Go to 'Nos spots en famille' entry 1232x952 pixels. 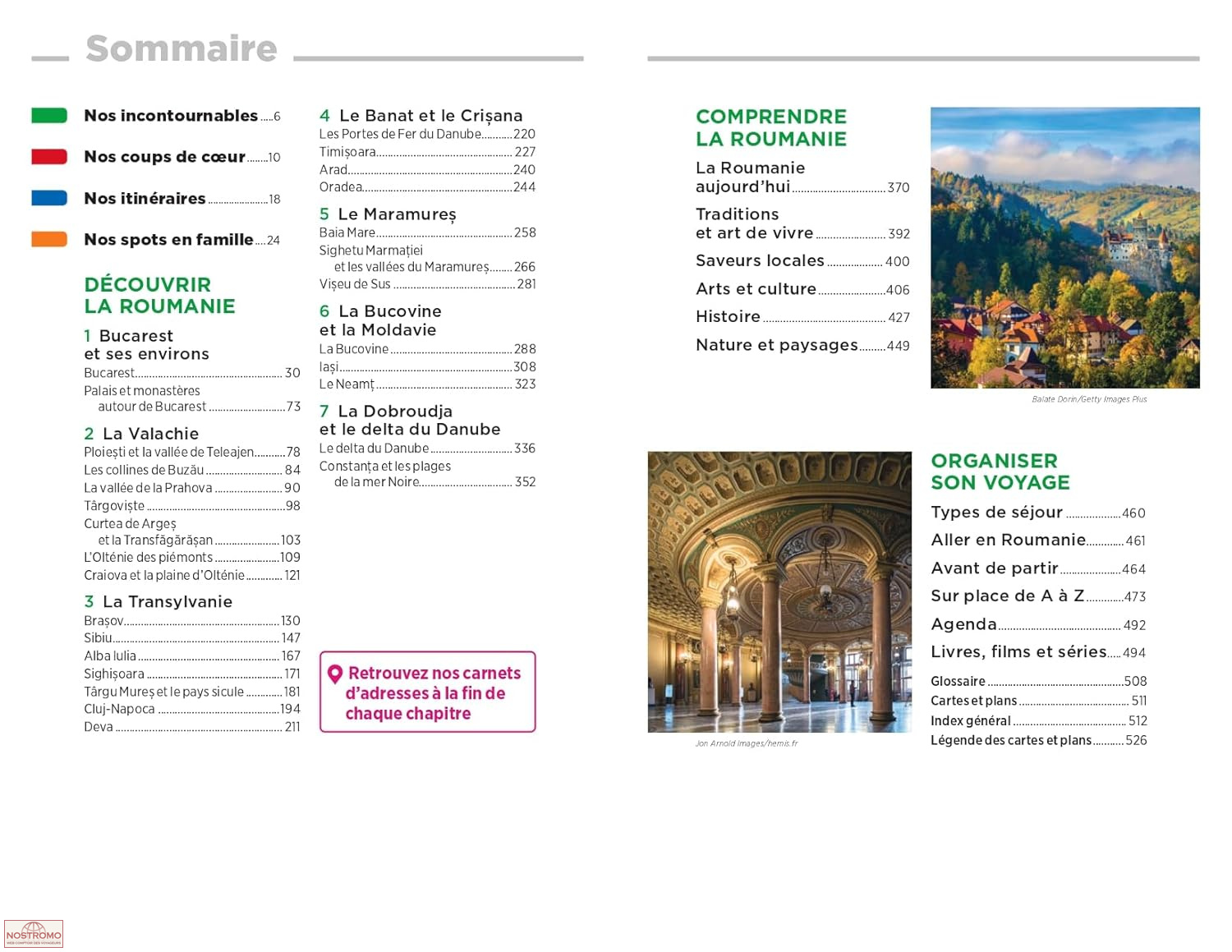(182, 240)
